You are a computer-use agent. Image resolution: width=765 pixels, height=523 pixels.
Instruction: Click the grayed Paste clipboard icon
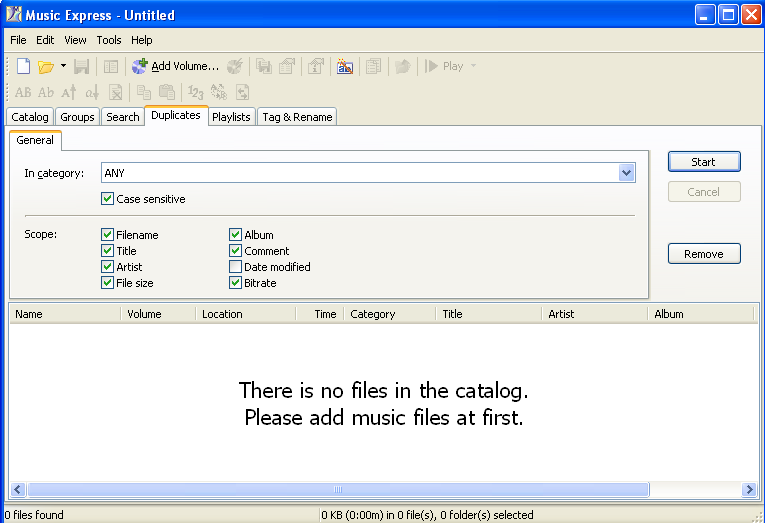(x=167, y=92)
